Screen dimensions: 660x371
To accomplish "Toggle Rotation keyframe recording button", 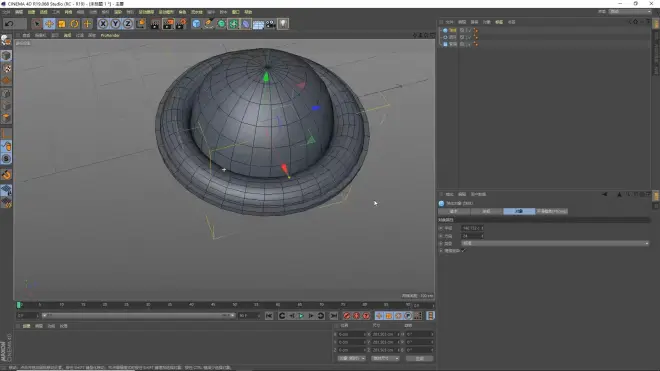I will [398, 316].
